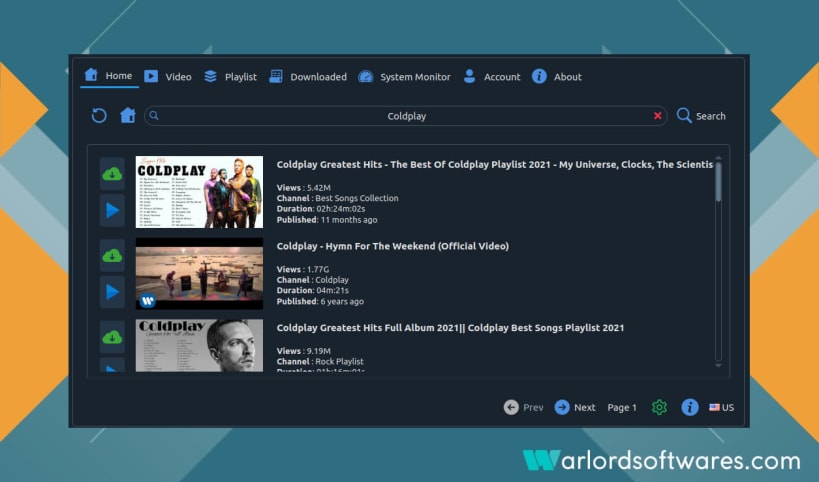Switch to the Video tab
This screenshot has width=819, height=482.
(168, 77)
